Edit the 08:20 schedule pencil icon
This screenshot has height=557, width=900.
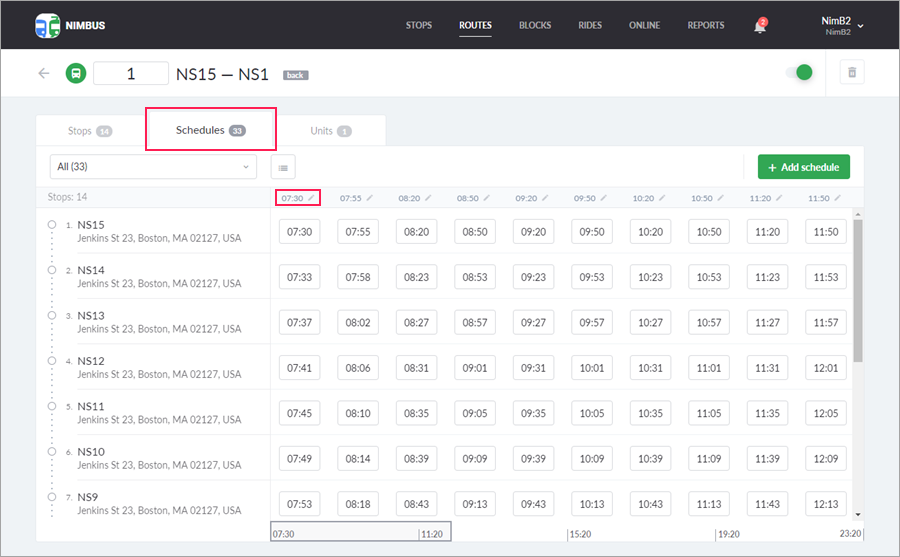pyautogui.click(x=429, y=198)
